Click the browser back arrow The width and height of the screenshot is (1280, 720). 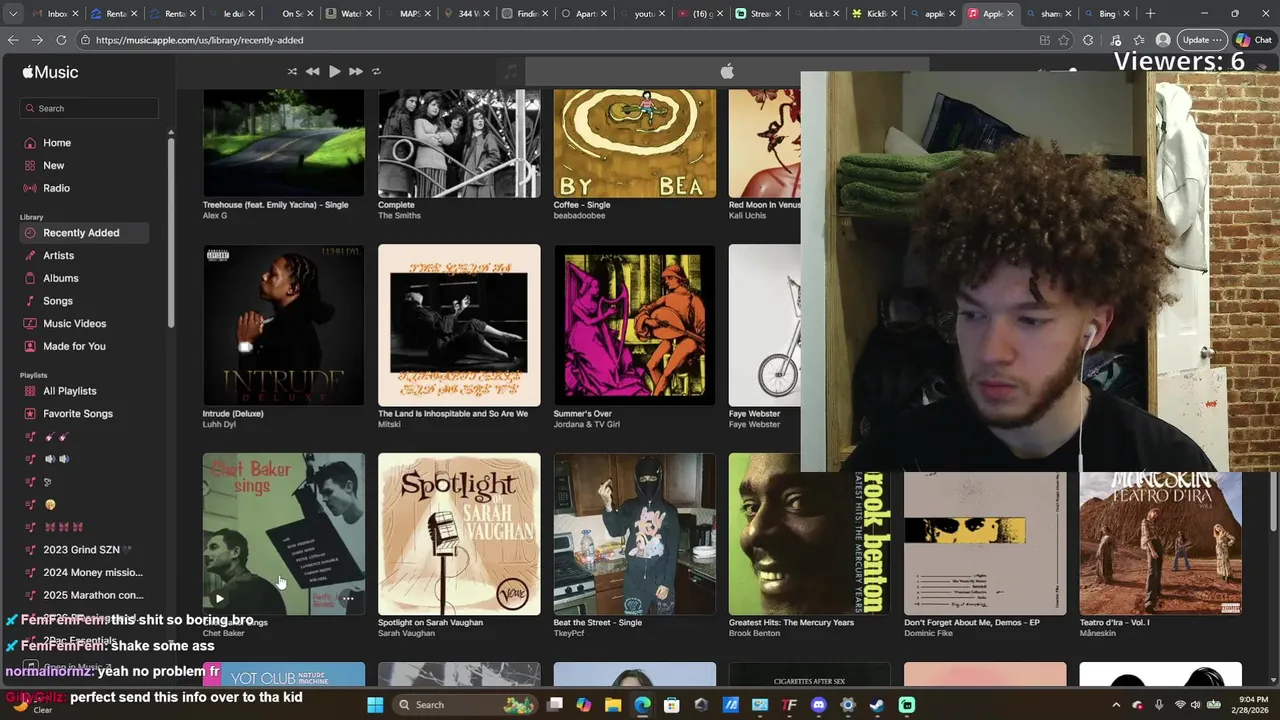(13, 40)
